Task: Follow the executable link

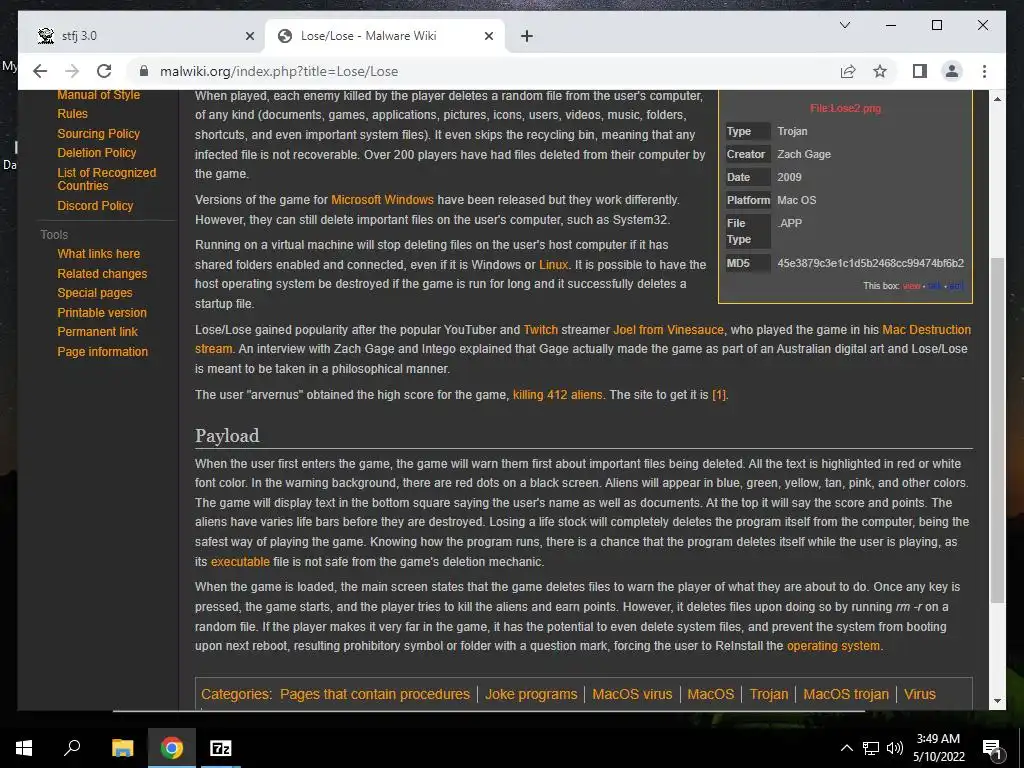Action: 240,562
